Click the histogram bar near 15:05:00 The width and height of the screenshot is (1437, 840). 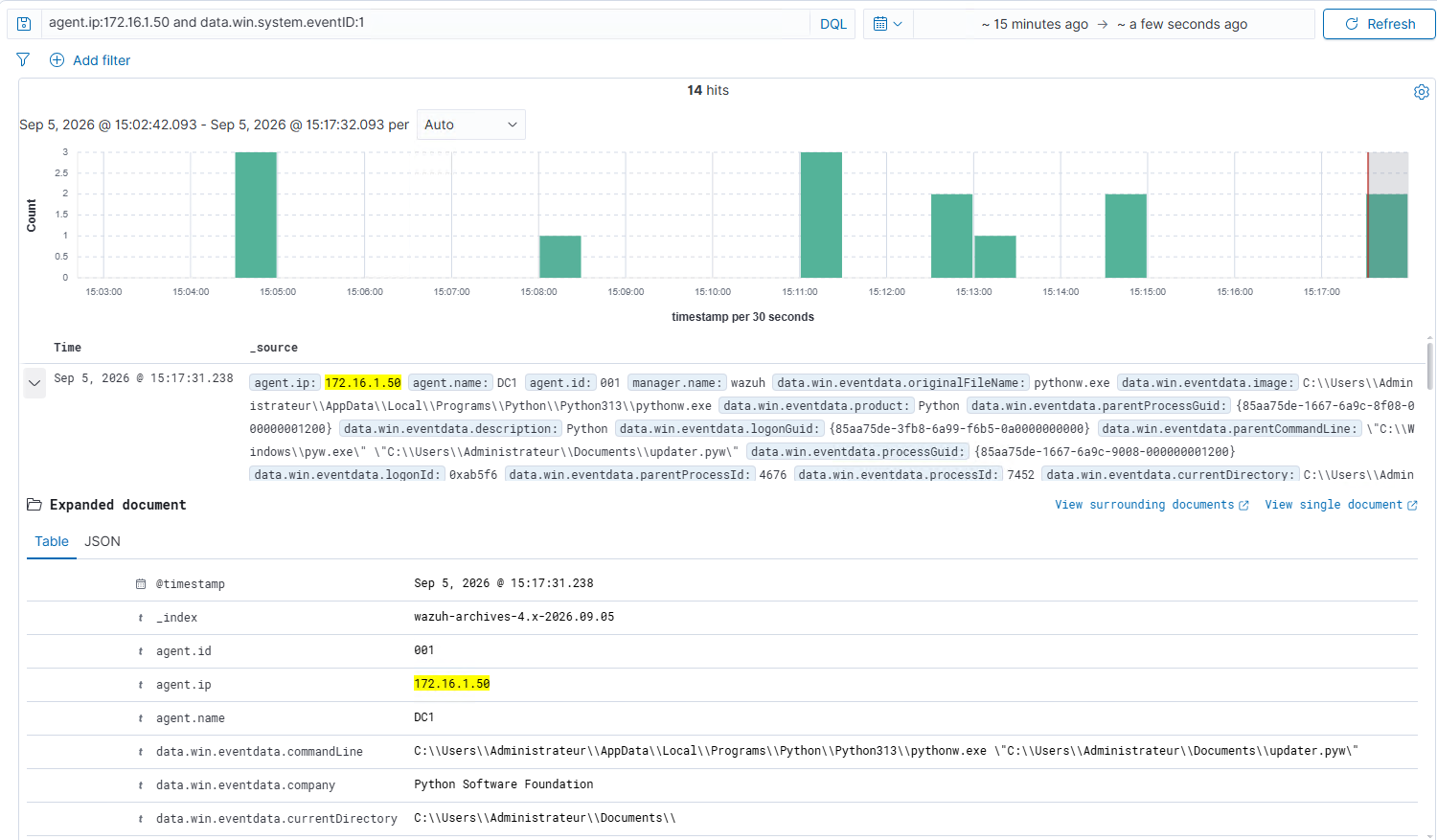point(256,215)
